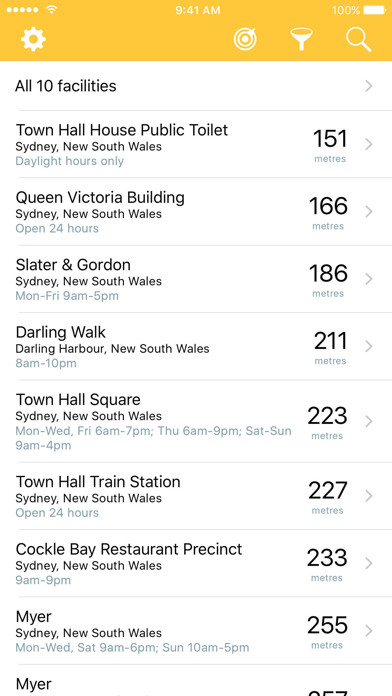The height and width of the screenshot is (696, 392).
Task: Select Darling Walk in the list
Action: tap(196, 347)
